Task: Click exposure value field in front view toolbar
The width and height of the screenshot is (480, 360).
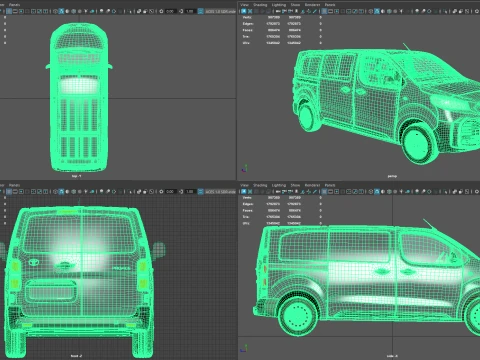Action: pyautogui.click(x=170, y=192)
